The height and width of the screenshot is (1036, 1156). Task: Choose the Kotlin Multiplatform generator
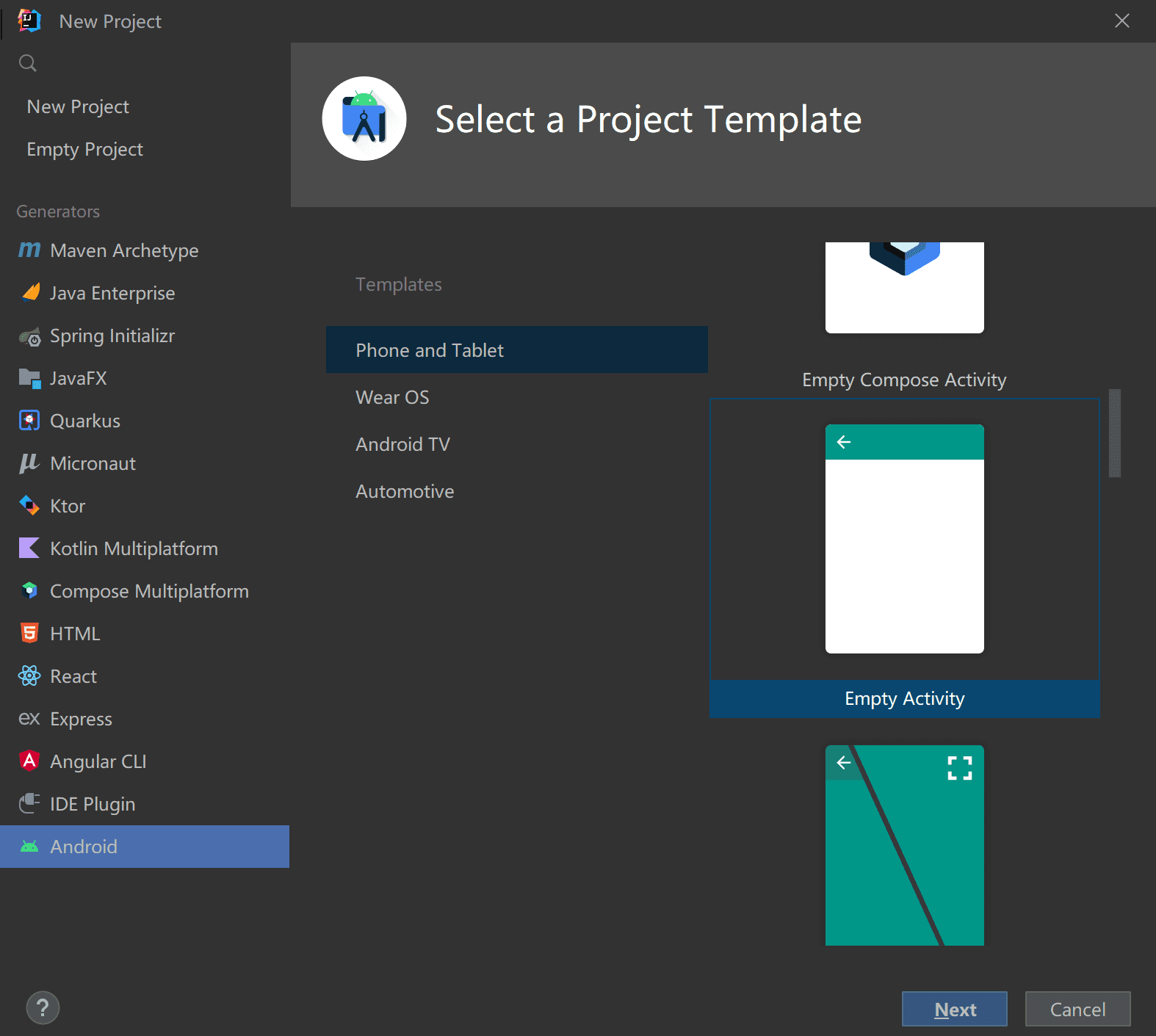(x=145, y=548)
